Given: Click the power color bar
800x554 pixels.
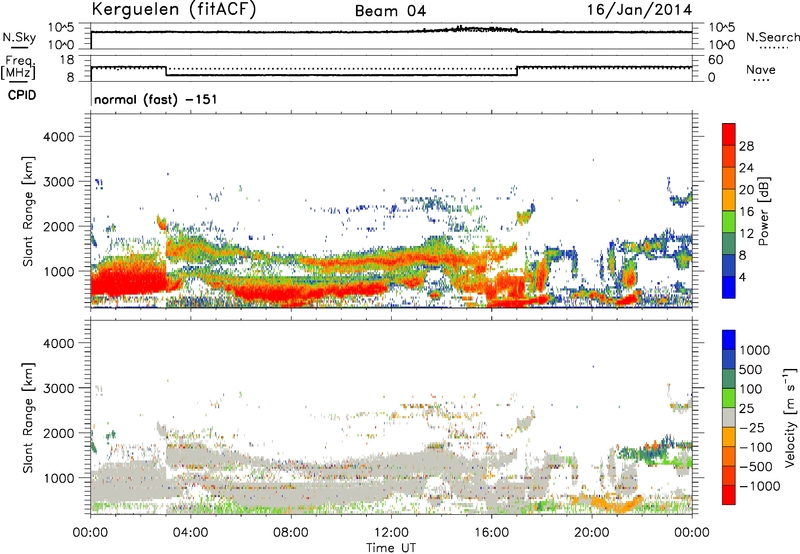Looking at the screenshot, I should (x=729, y=211).
